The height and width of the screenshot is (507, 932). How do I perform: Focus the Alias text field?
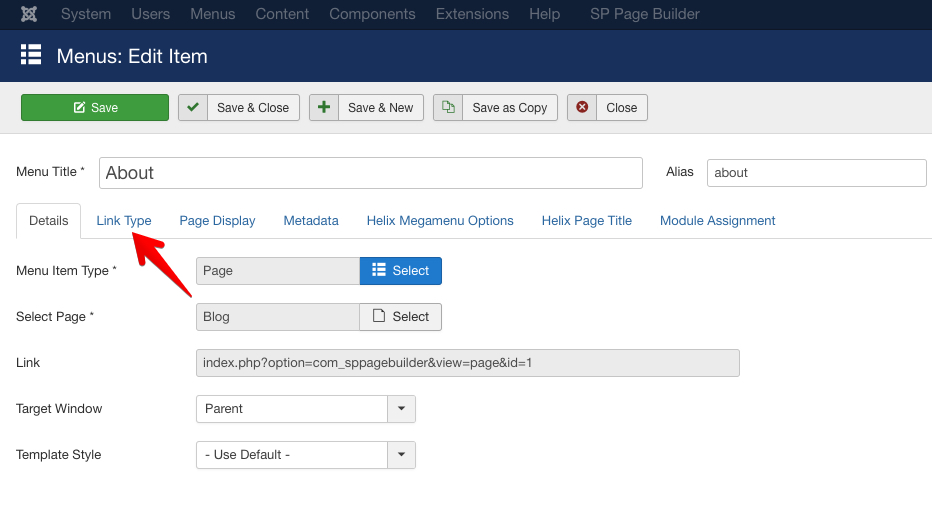point(816,173)
